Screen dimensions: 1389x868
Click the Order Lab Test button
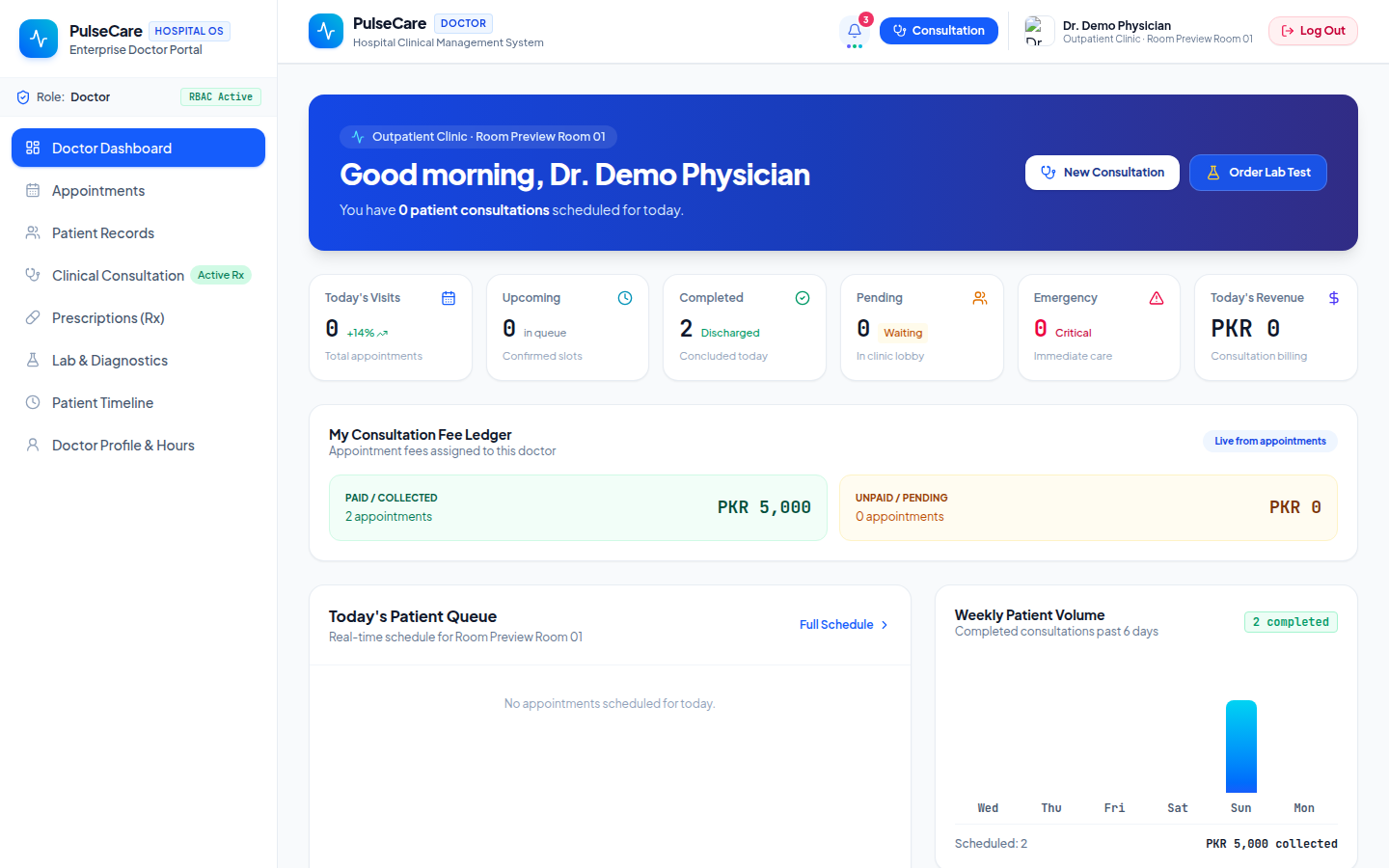click(1258, 173)
